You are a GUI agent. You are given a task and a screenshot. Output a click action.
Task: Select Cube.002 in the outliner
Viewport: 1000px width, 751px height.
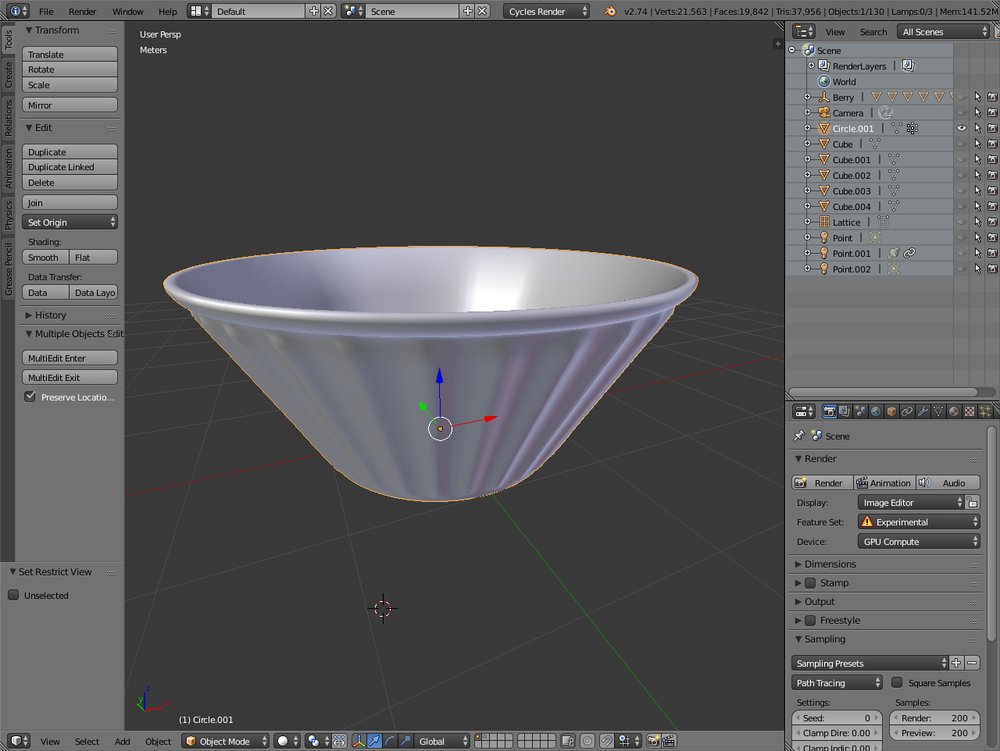[x=851, y=175]
